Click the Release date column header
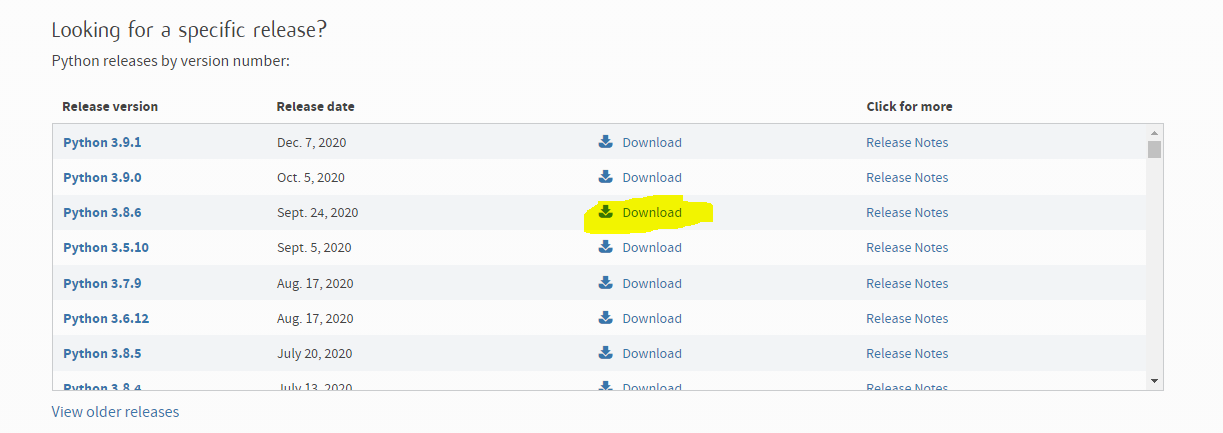This screenshot has width=1223, height=433. click(315, 106)
